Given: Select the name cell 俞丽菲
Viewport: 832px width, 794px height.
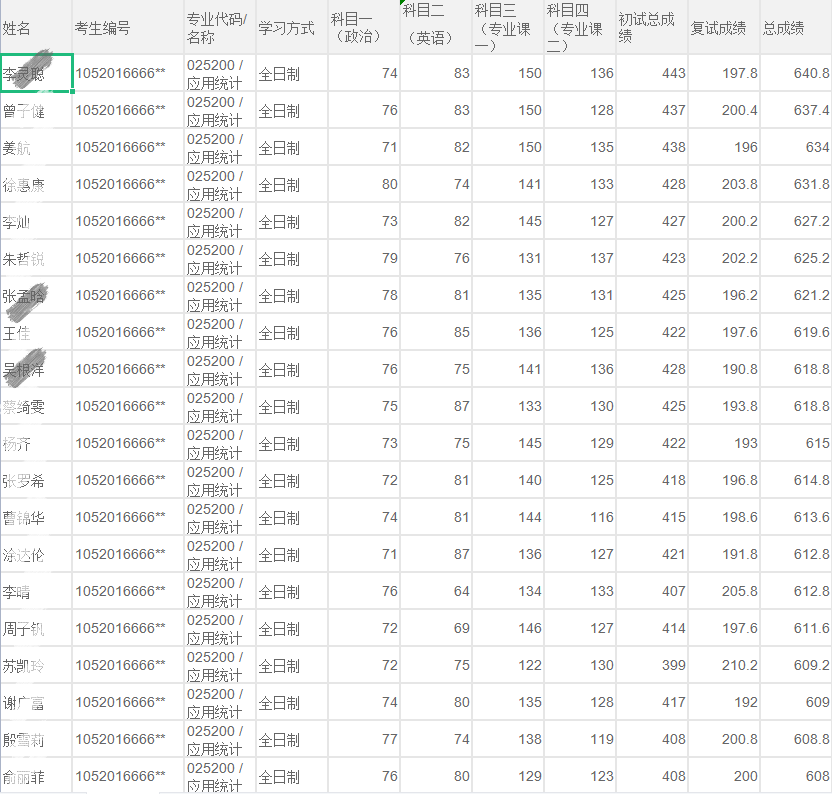Looking at the screenshot, I should tap(36, 776).
